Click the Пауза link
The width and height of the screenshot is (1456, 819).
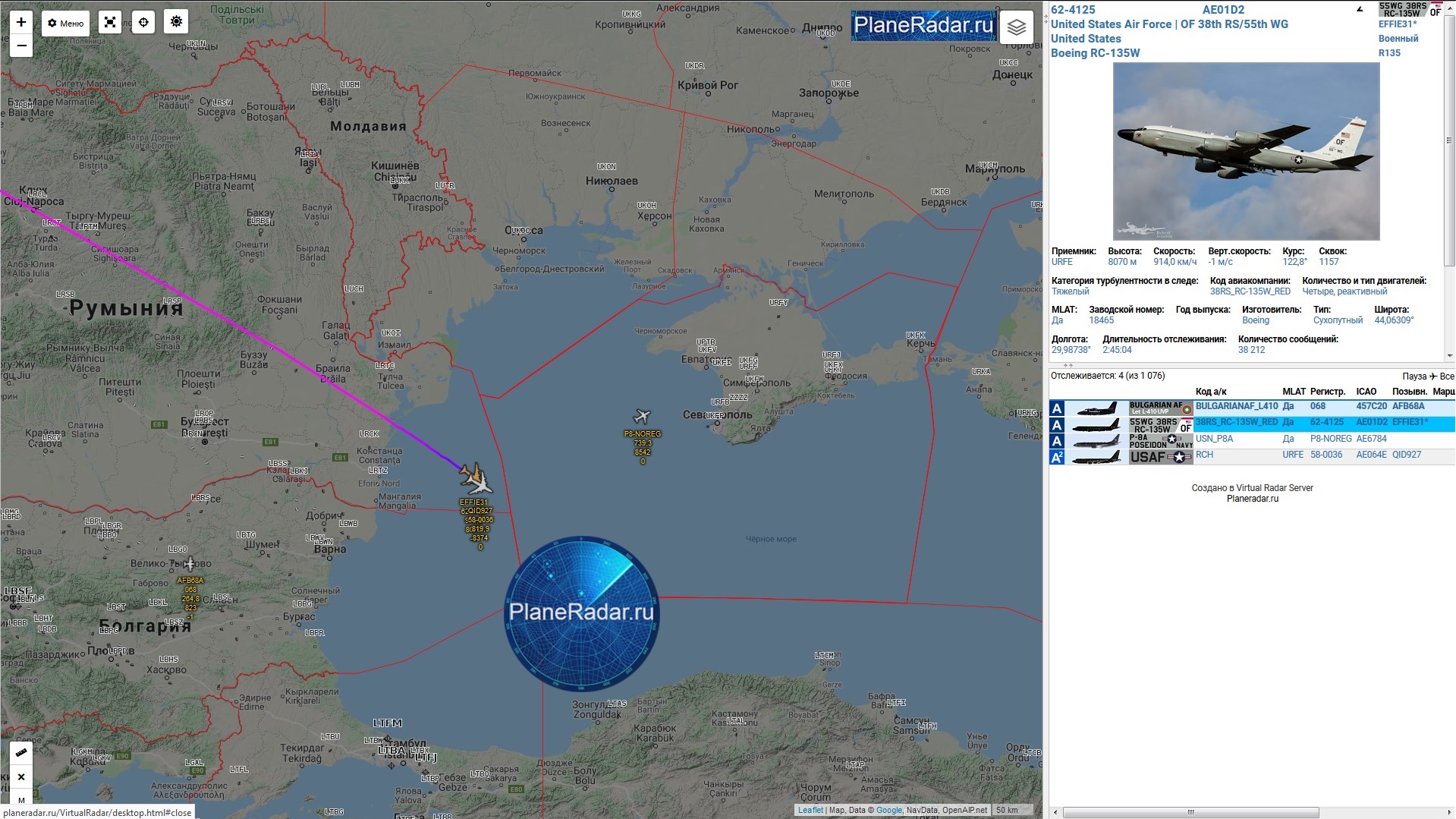click(1414, 376)
